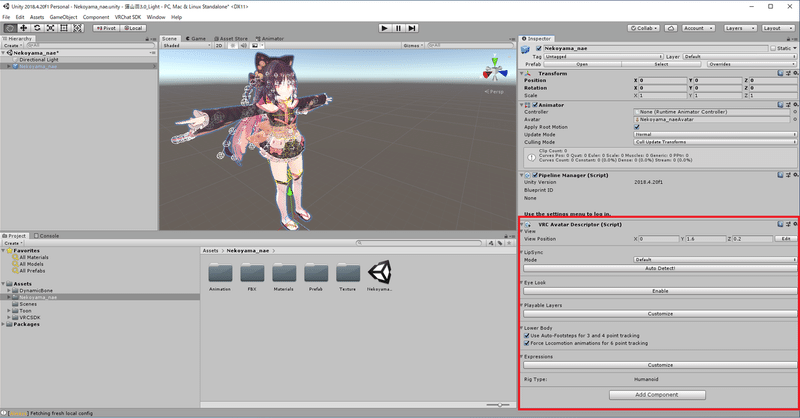Image resolution: width=800 pixels, height=418 pixels.
Task: Click Eye Look Enable button
Action: click(660, 291)
